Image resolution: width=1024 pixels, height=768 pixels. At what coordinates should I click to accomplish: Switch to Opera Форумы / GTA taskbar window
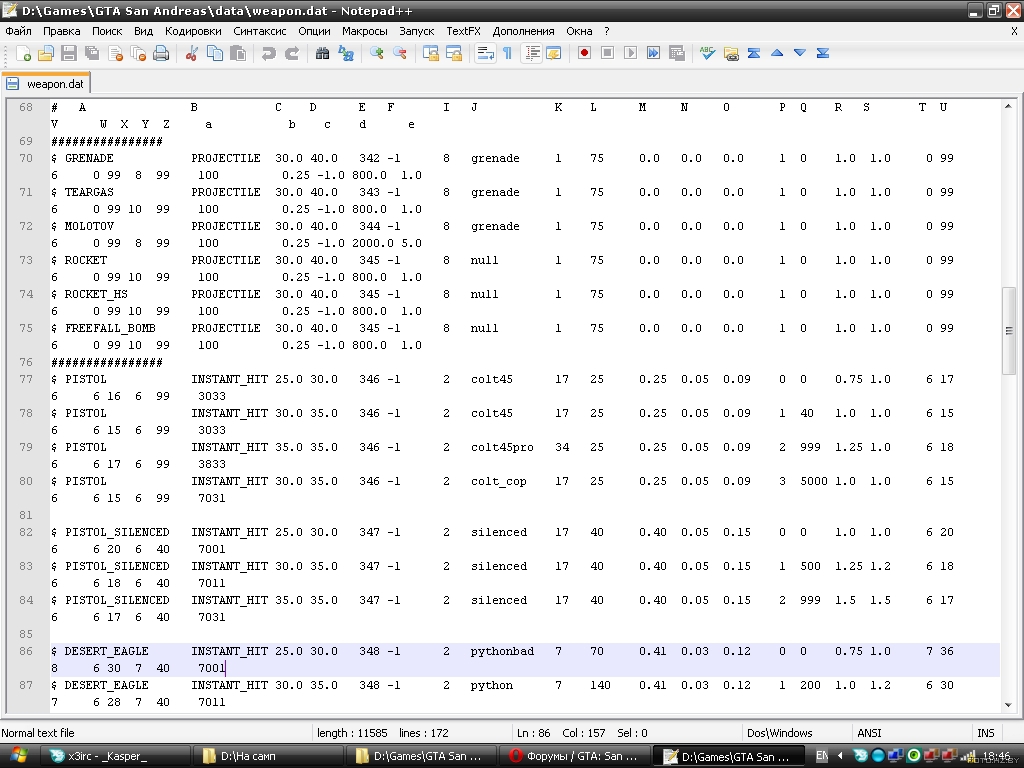coord(573,756)
